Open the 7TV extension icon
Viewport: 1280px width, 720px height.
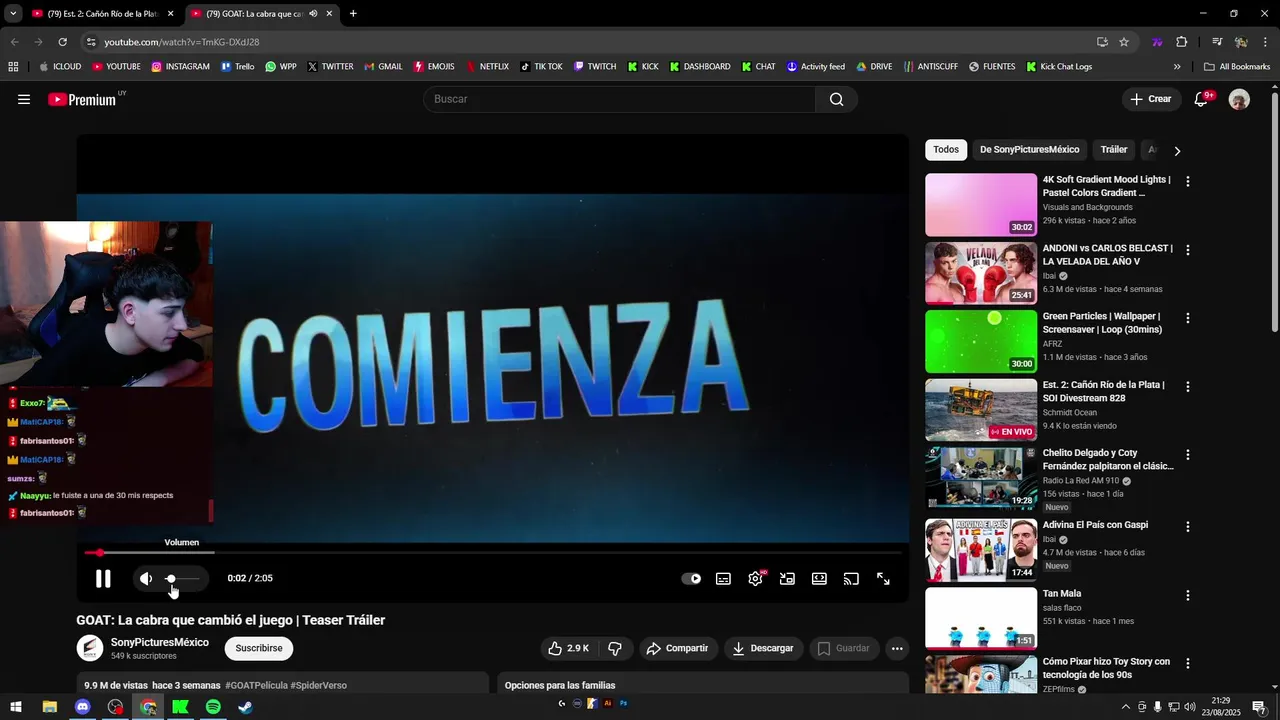pyautogui.click(x=1158, y=42)
